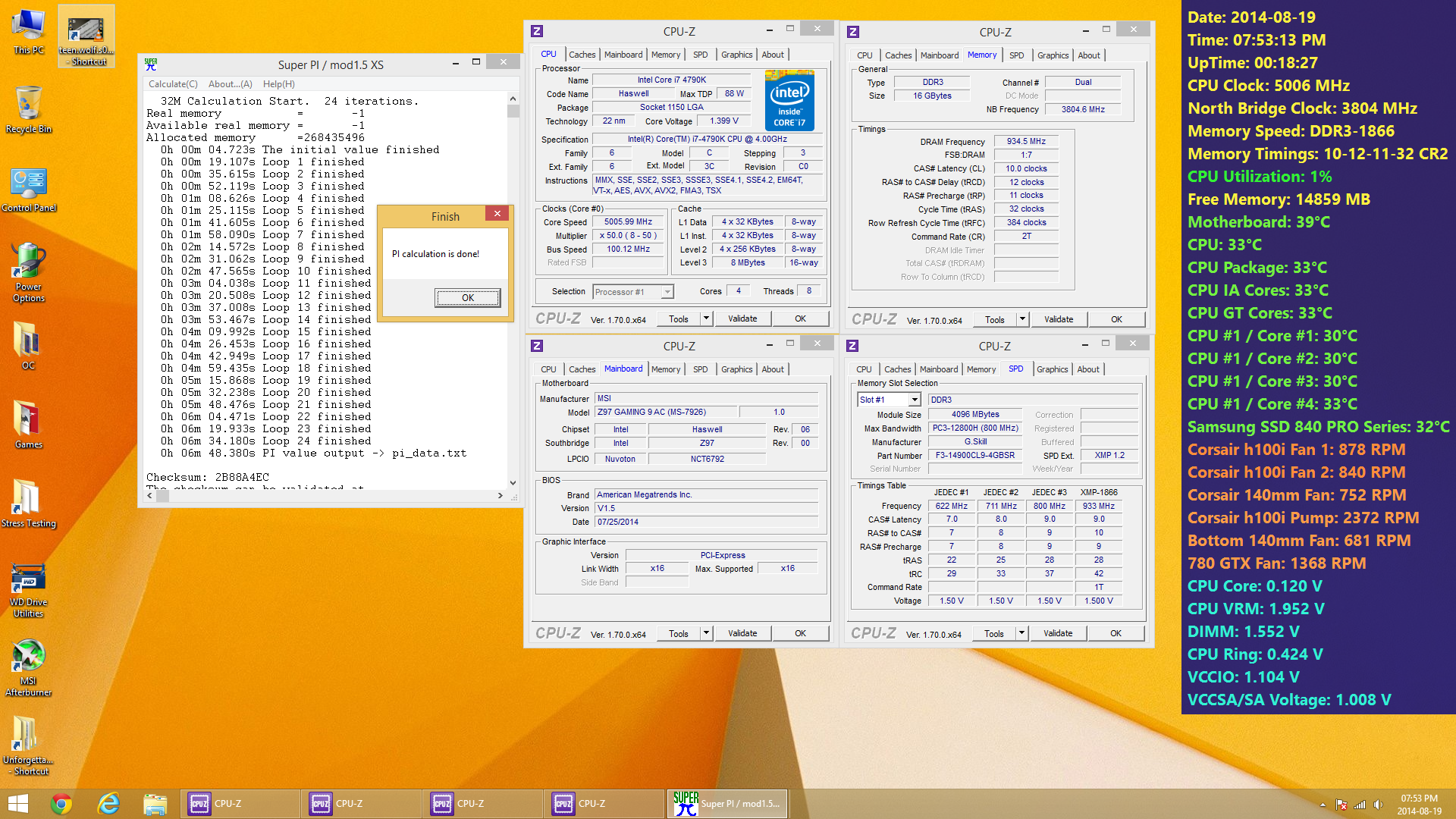Show hidden tray icons arrow
1456x819 pixels.
[1323, 805]
